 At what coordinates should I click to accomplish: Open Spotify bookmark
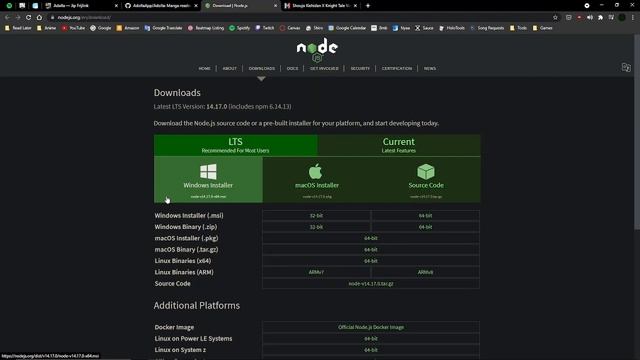tap(240, 28)
